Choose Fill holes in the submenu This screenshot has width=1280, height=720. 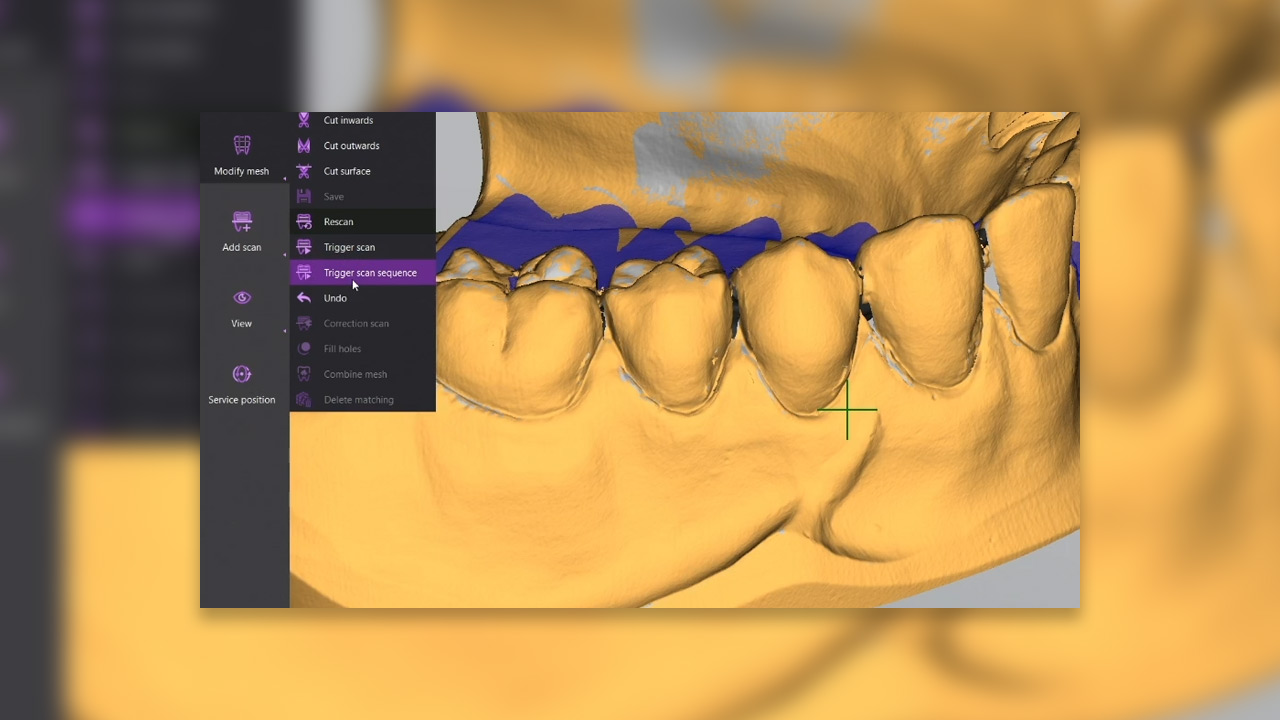click(363, 349)
